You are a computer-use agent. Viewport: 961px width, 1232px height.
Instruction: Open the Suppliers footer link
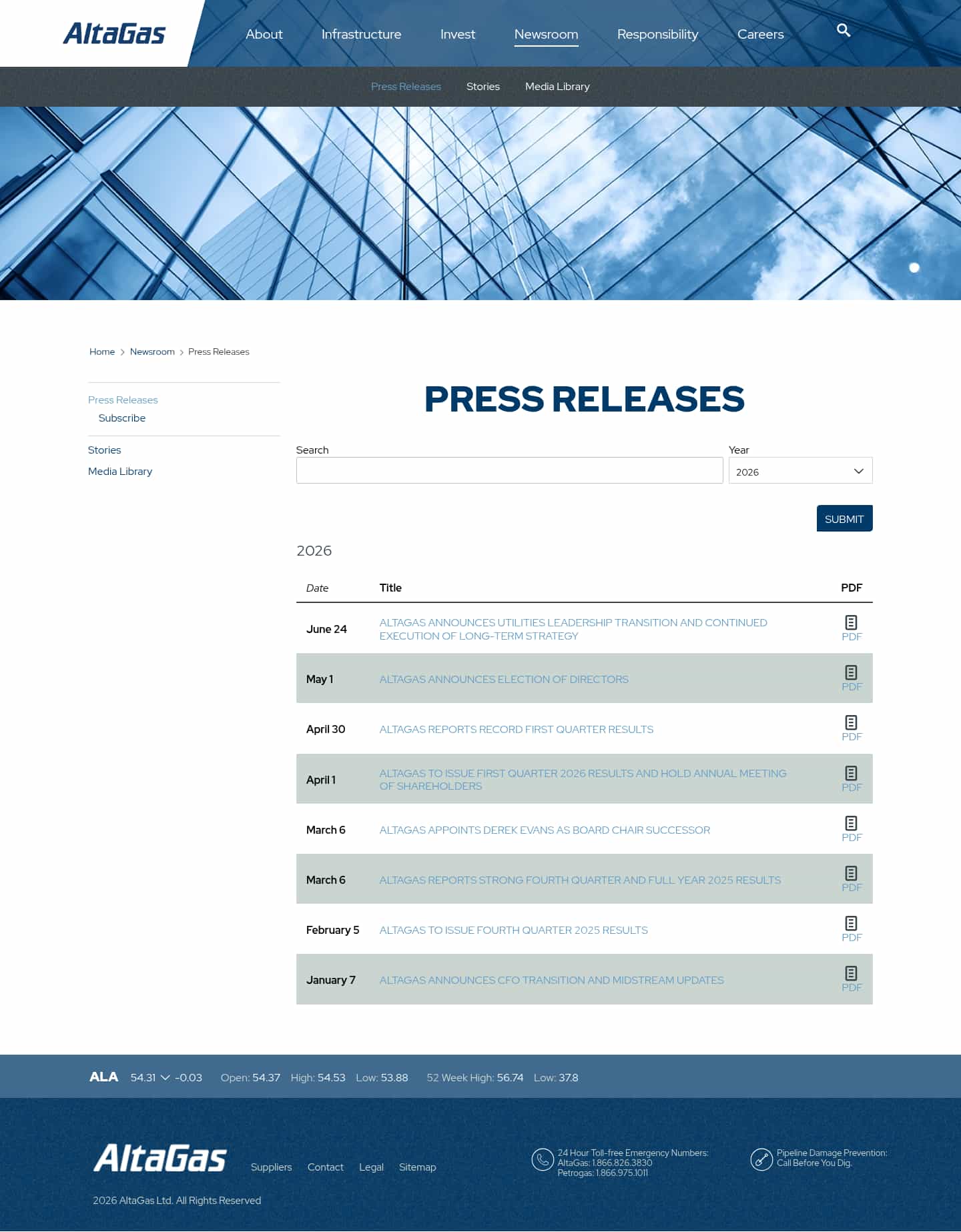(271, 1167)
